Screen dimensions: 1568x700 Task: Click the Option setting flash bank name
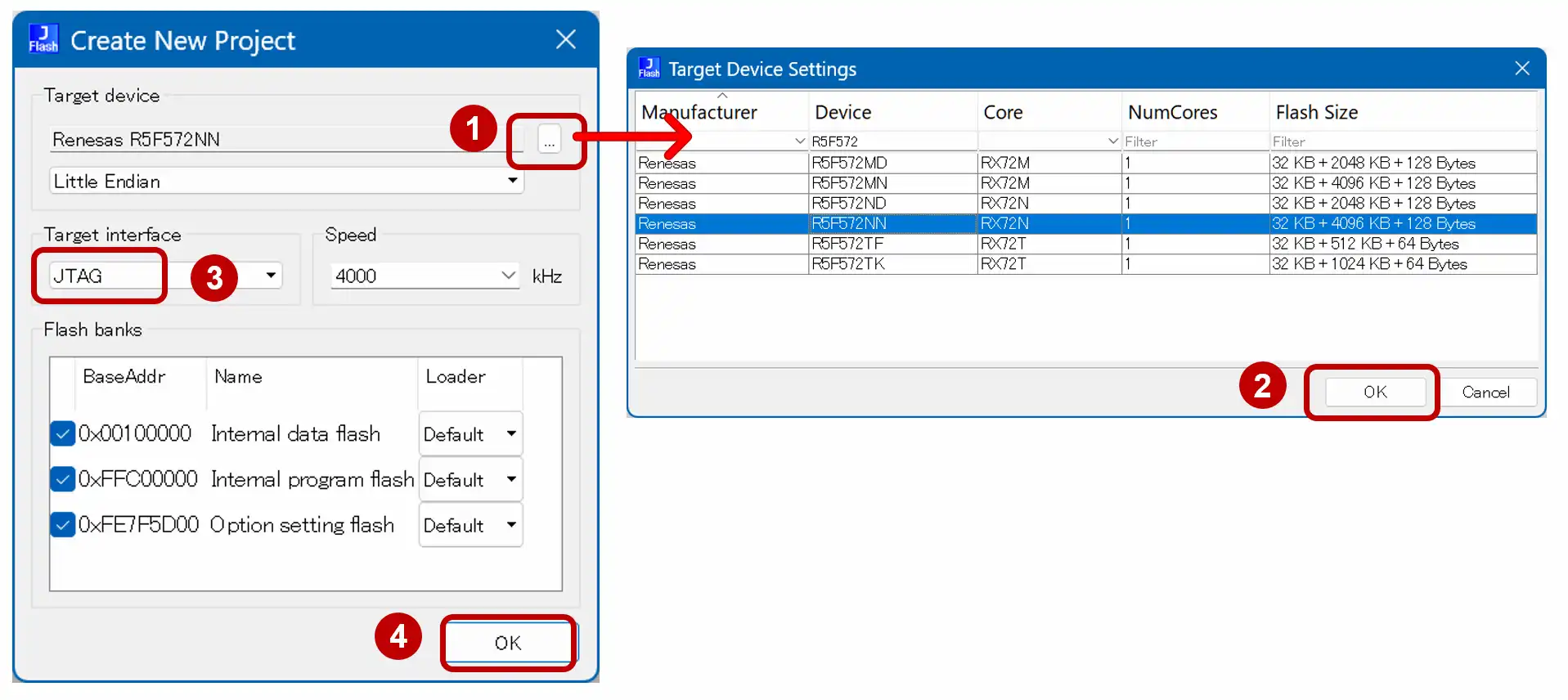pos(302,525)
